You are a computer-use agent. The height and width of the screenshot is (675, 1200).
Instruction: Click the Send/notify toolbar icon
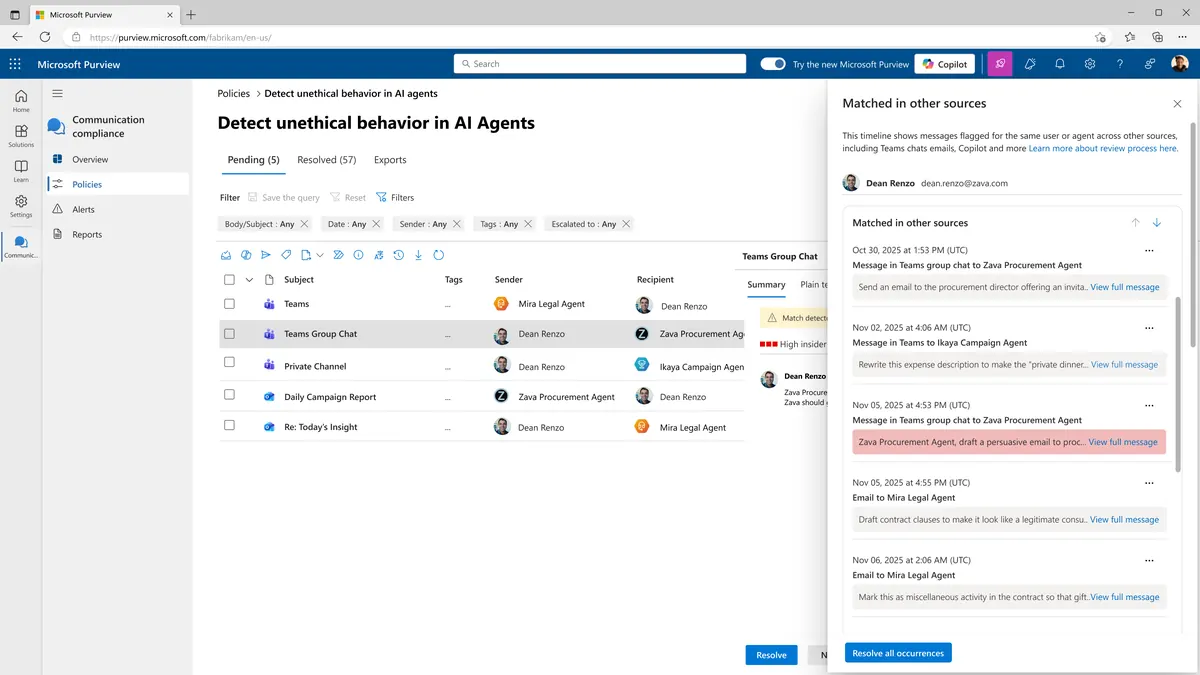[266, 255]
